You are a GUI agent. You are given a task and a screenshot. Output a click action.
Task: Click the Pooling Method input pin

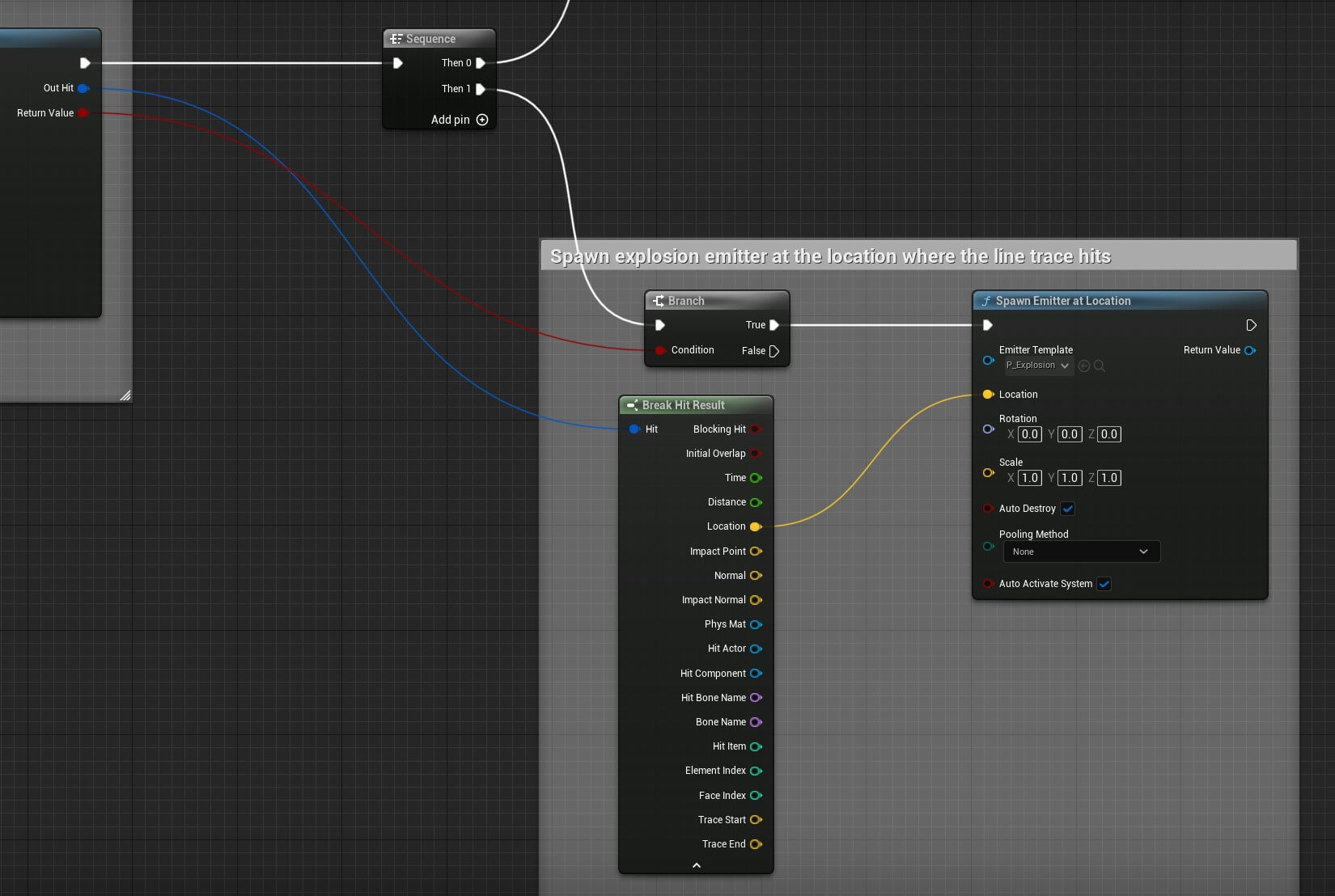[988, 547]
